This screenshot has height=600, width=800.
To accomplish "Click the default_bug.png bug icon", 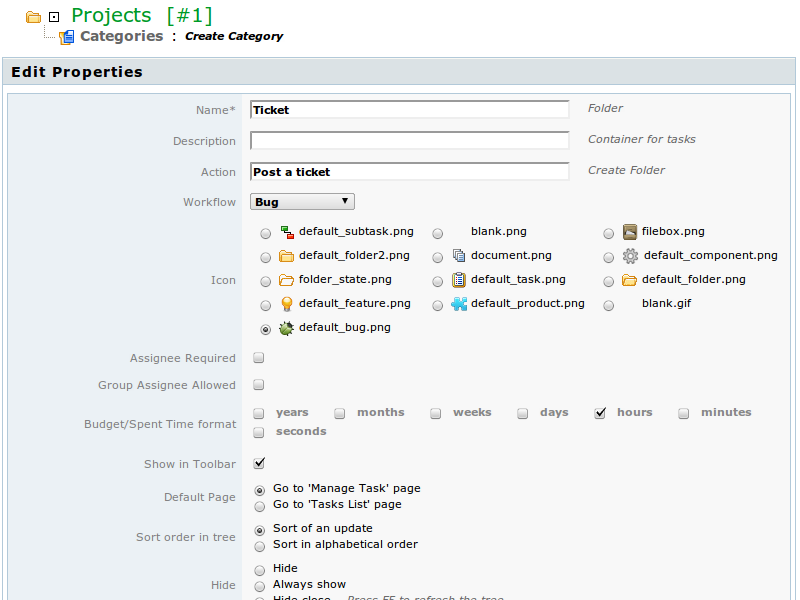I will point(286,328).
